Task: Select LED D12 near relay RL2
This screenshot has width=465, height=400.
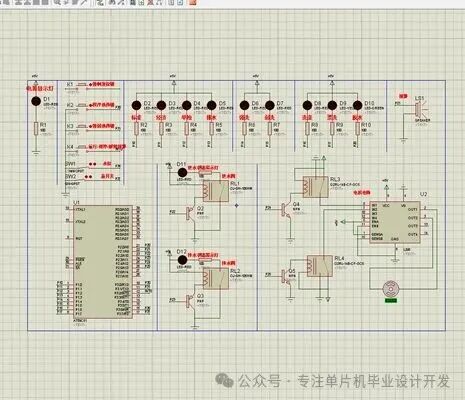Action: 182,260
